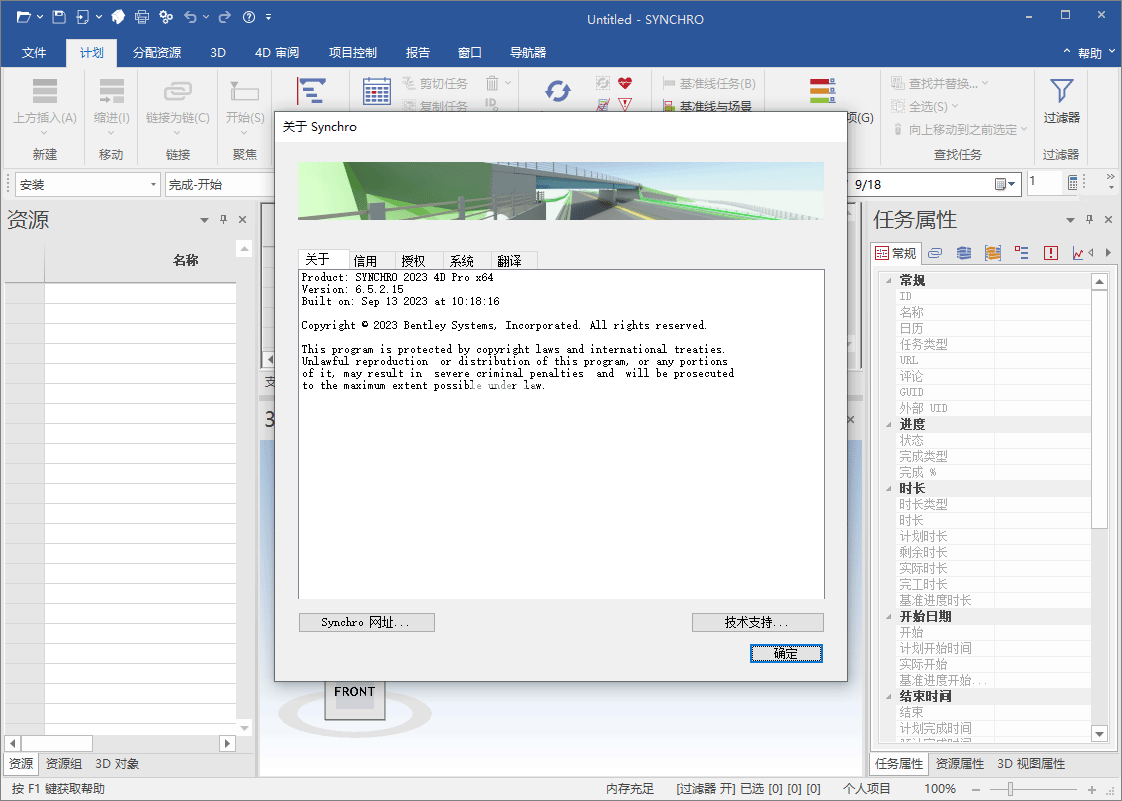Select the 翻译 tab in the About dialog
Viewport: 1122px width, 801px height.
pos(509,261)
